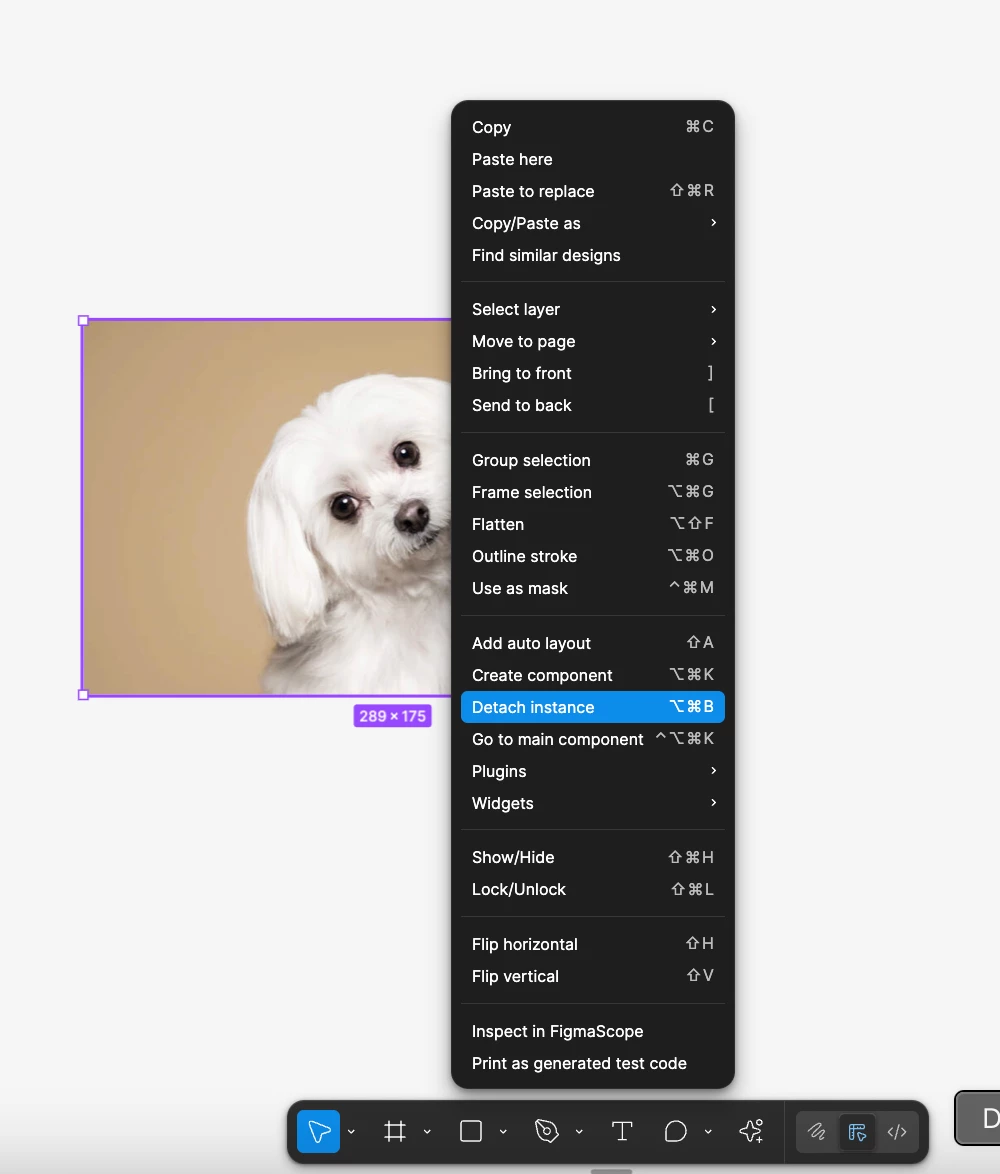Choose Group selection
Viewport: 1000px width, 1174px height.
(x=593, y=460)
